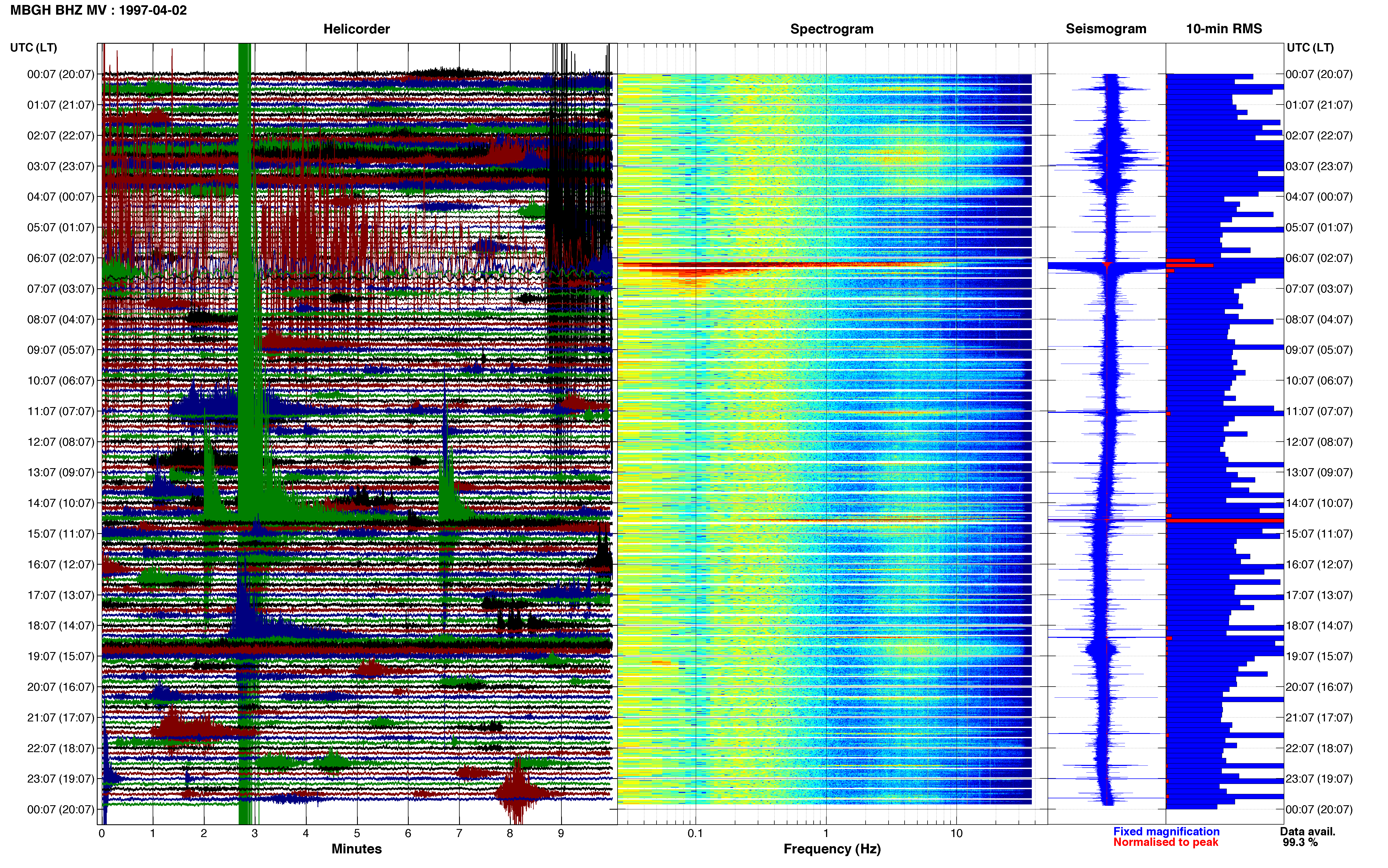Click the 1 Hz frequency tick label
The image size is (1388, 868).
click(826, 833)
